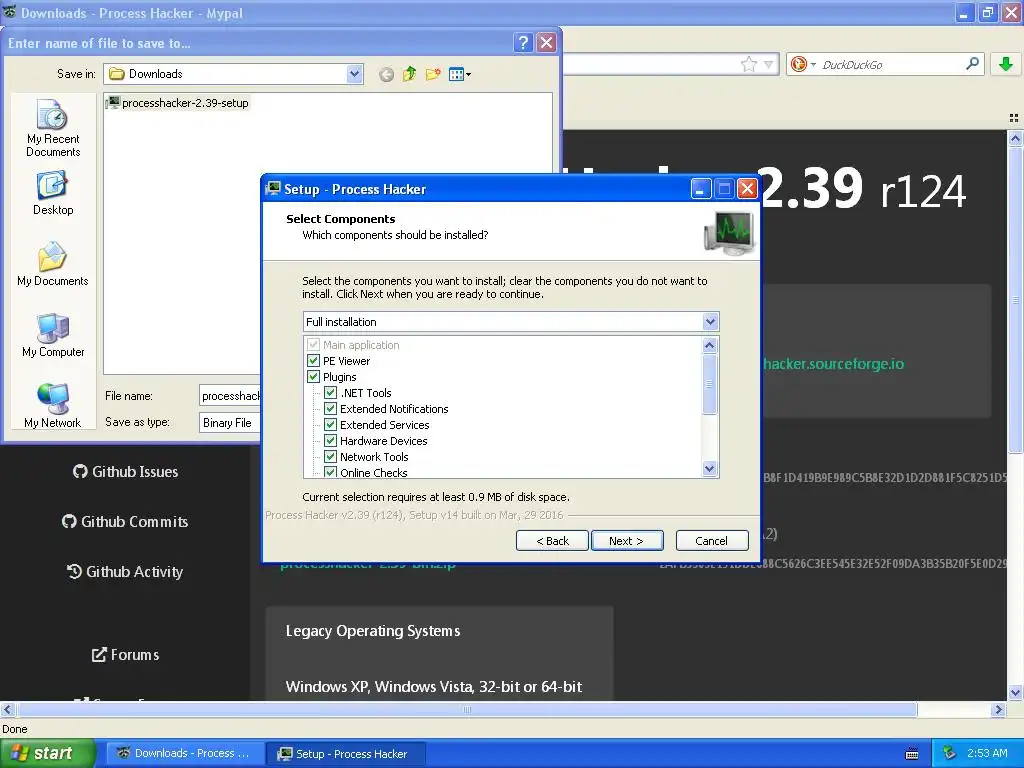
Task: Switch to Downloads - Process Hacker taskbar item
Action: 185,753
